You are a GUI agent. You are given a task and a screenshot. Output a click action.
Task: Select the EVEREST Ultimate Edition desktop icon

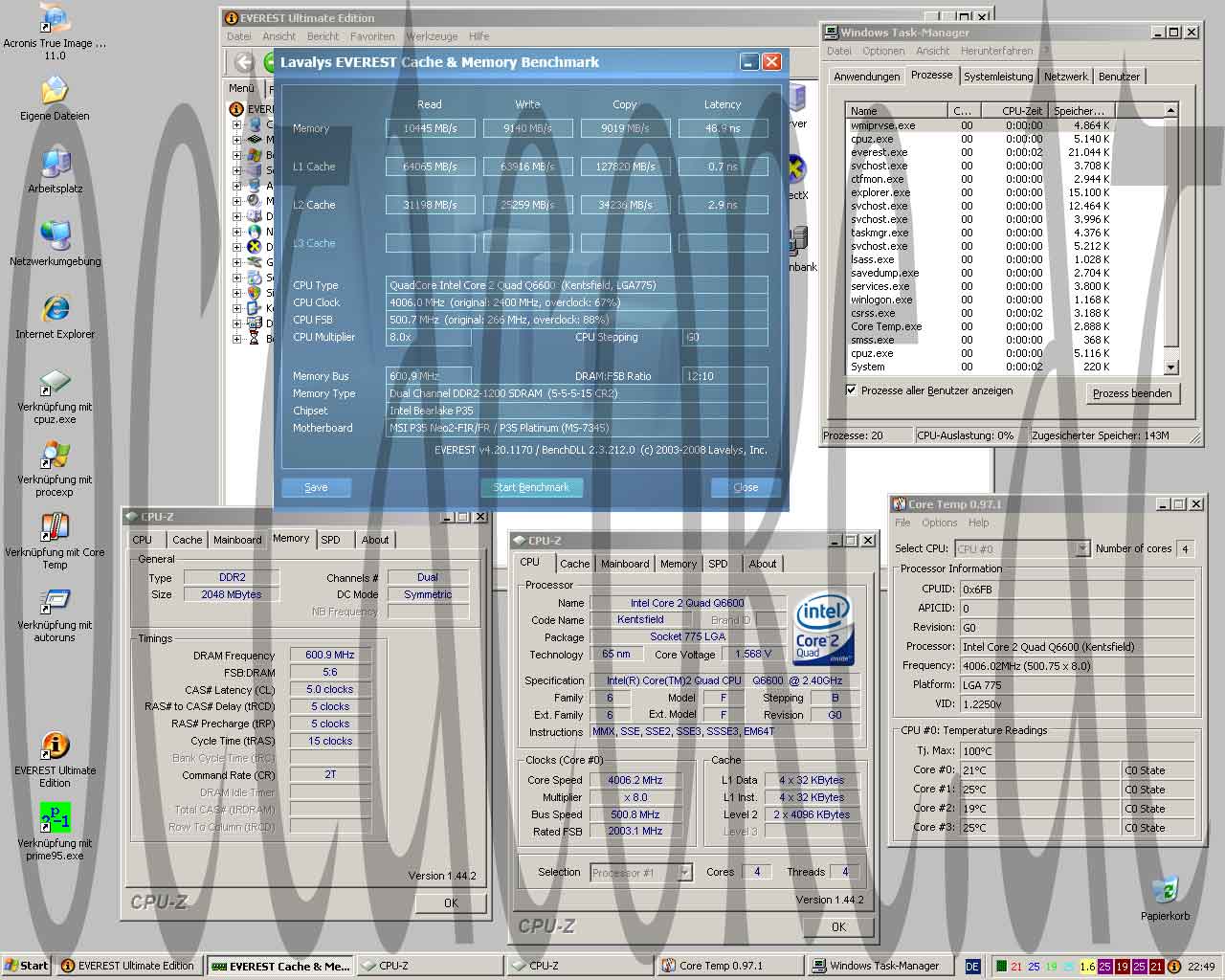[55, 746]
